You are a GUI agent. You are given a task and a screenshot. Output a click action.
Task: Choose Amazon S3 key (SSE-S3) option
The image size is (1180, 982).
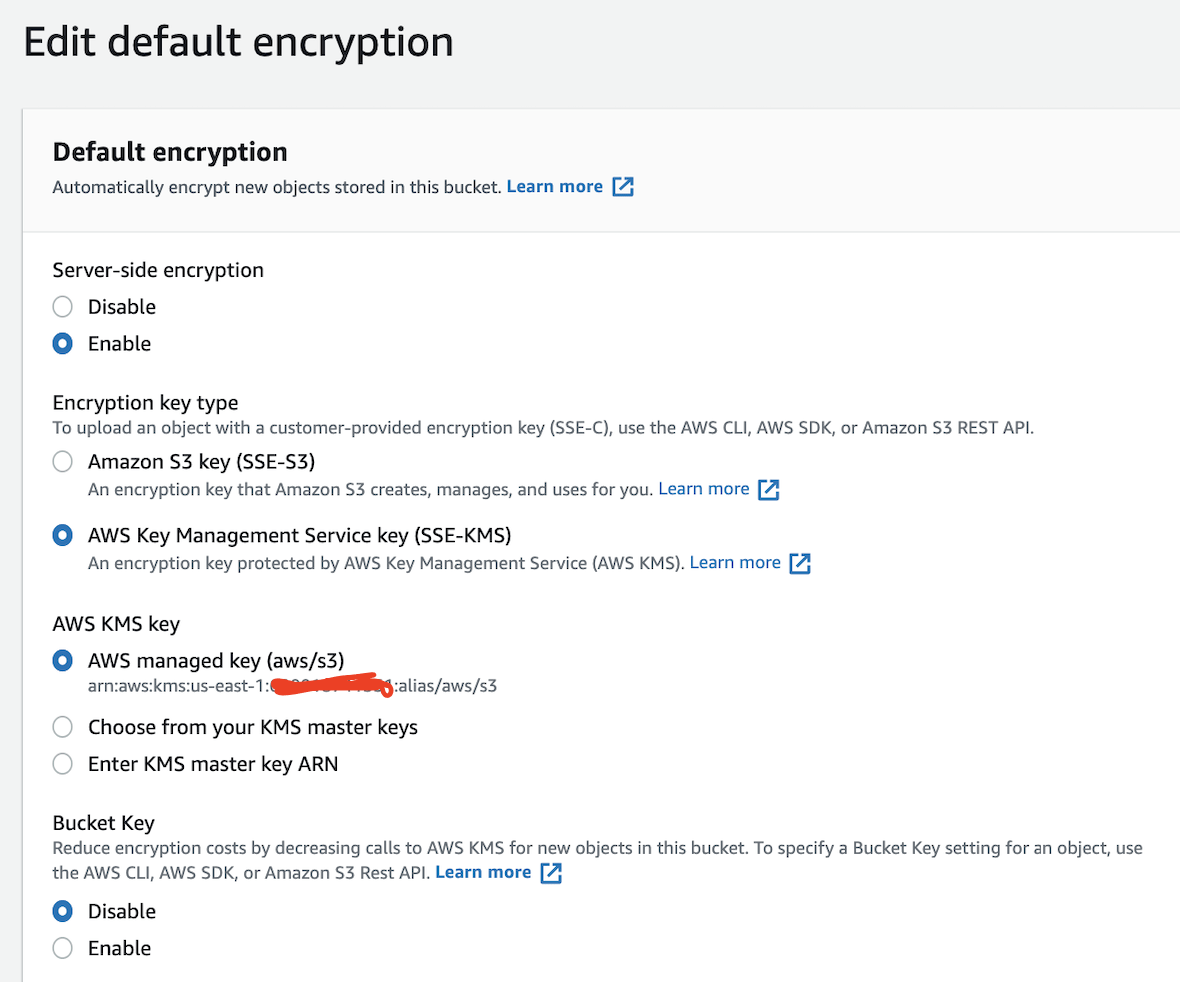click(x=63, y=462)
